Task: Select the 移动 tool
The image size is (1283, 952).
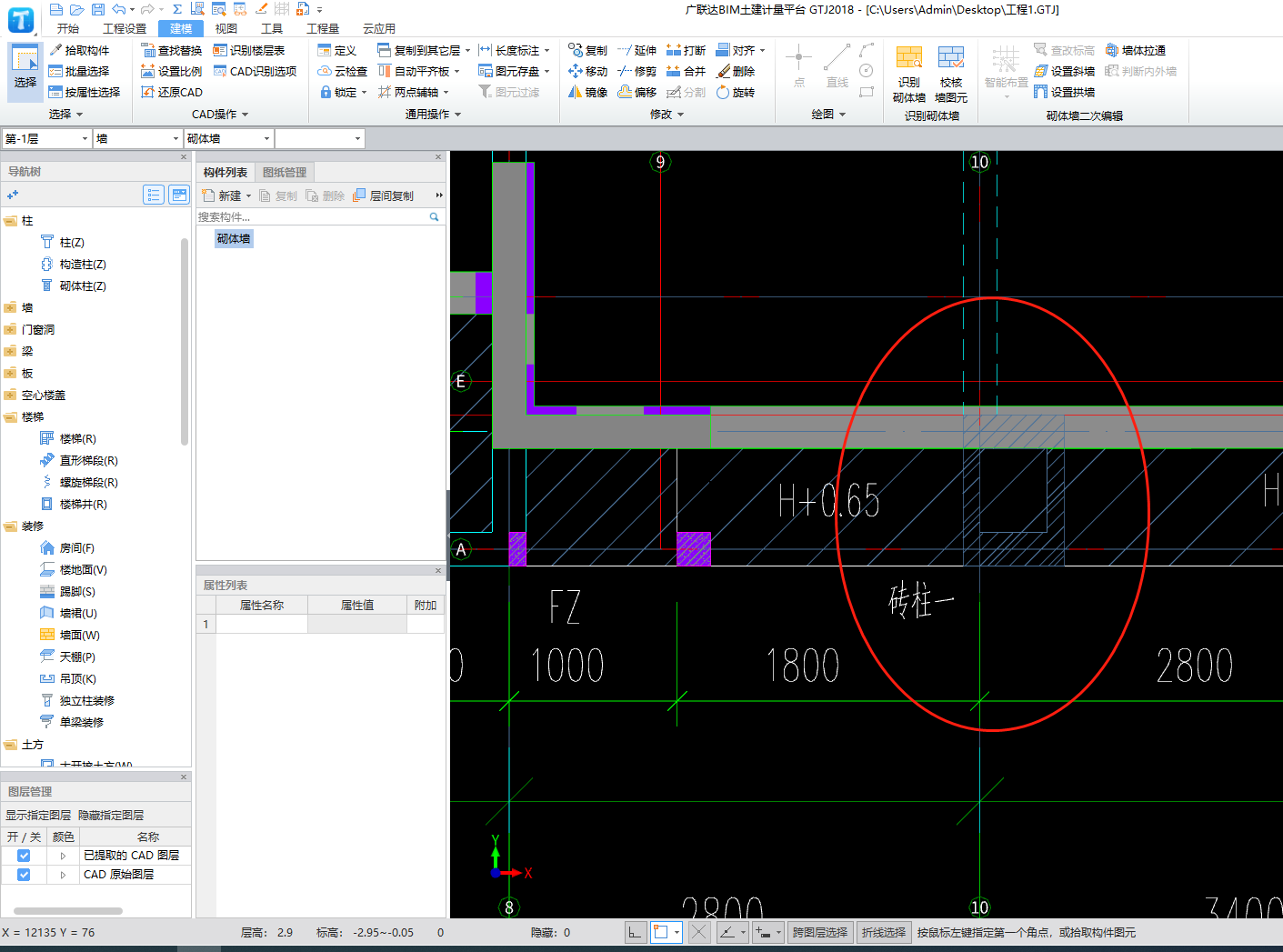Action: tap(587, 71)
